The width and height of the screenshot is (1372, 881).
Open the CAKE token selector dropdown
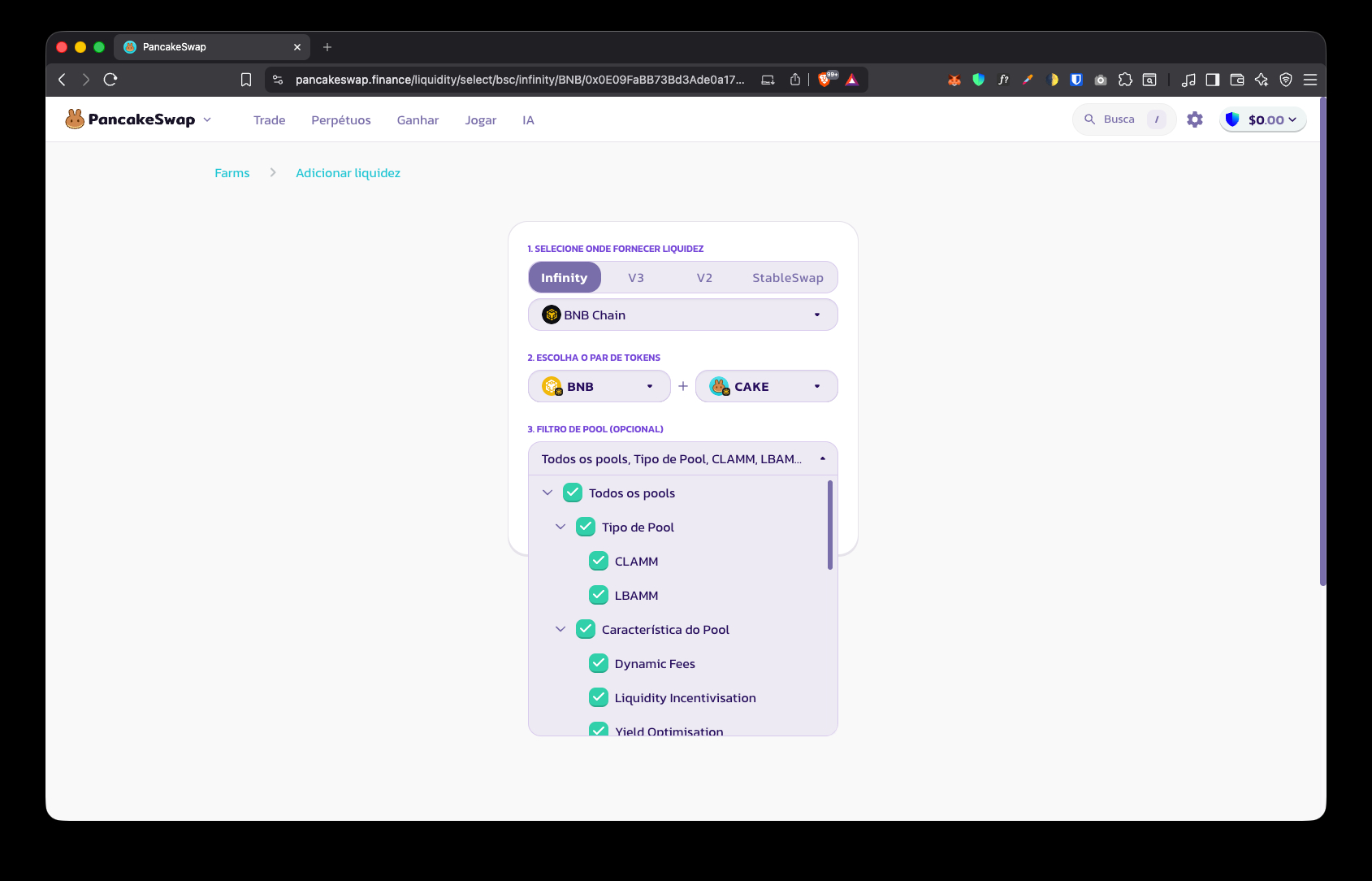point(767,386)
